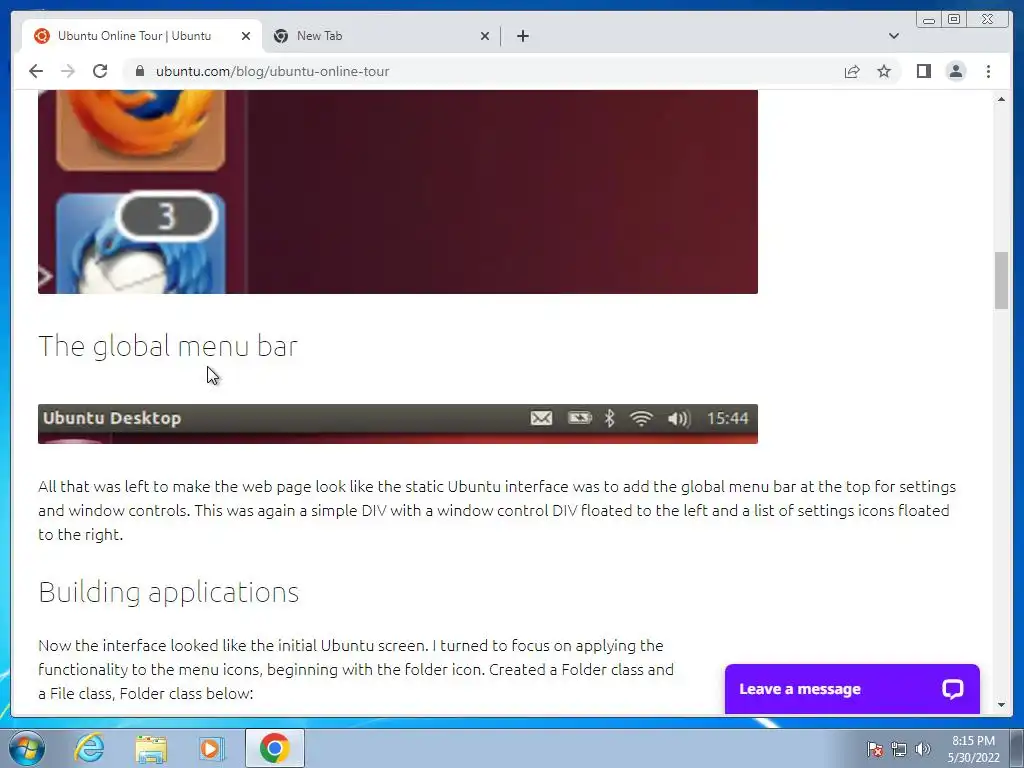Open volume tray icon
The height and width of the screenshot is (768, 1024).
point(923,749)
